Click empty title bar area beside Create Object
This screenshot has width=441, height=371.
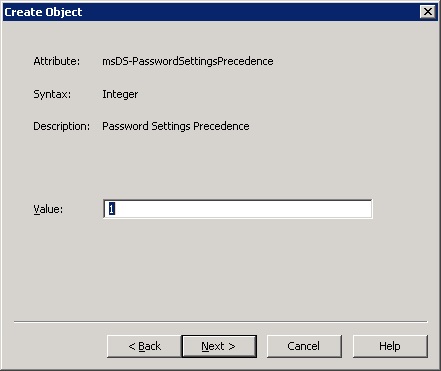[250, 12]
